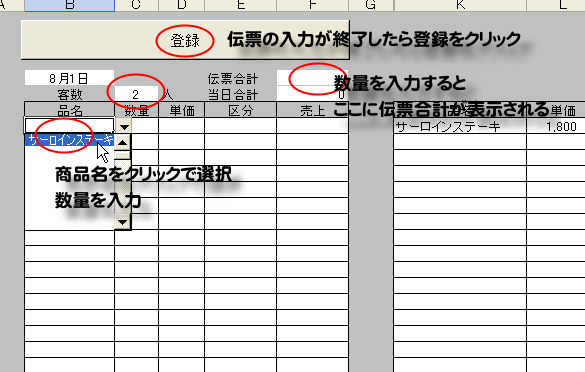This screenshot has height=372, width=585.
Task: Click the 数量 table header cell
Action: point(137,110)
